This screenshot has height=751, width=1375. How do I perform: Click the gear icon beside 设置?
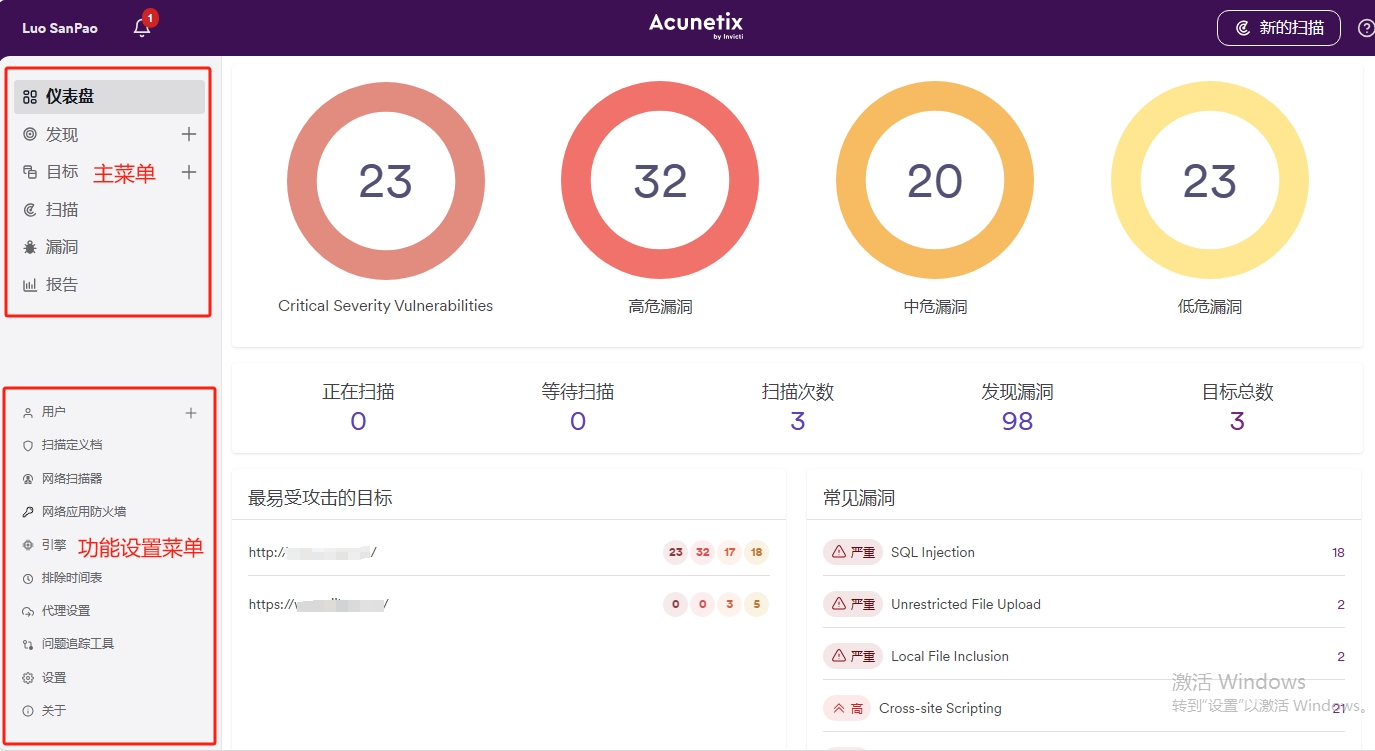28,678
